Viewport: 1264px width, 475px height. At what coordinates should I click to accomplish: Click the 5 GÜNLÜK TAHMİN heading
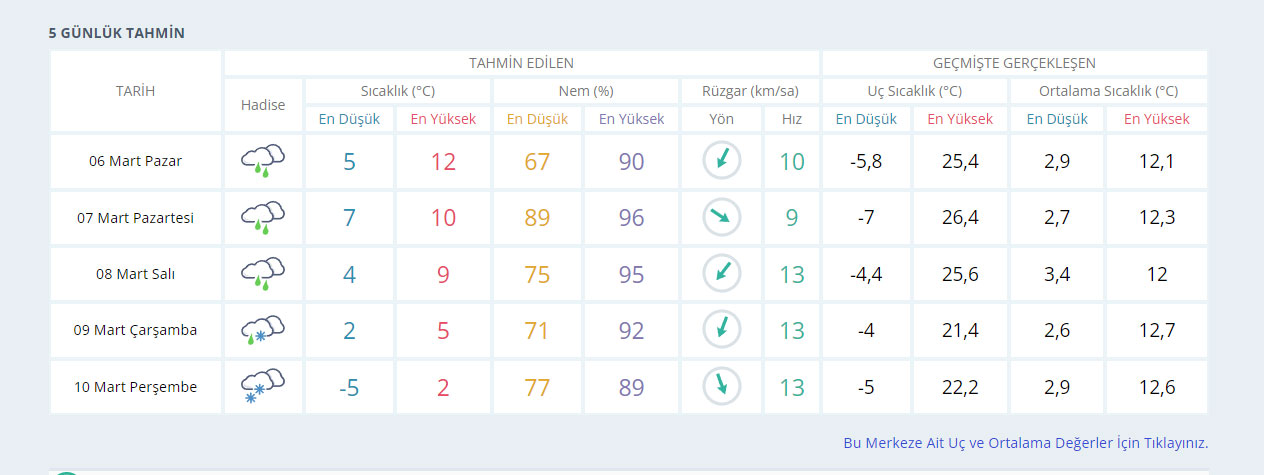pos(116,33)
